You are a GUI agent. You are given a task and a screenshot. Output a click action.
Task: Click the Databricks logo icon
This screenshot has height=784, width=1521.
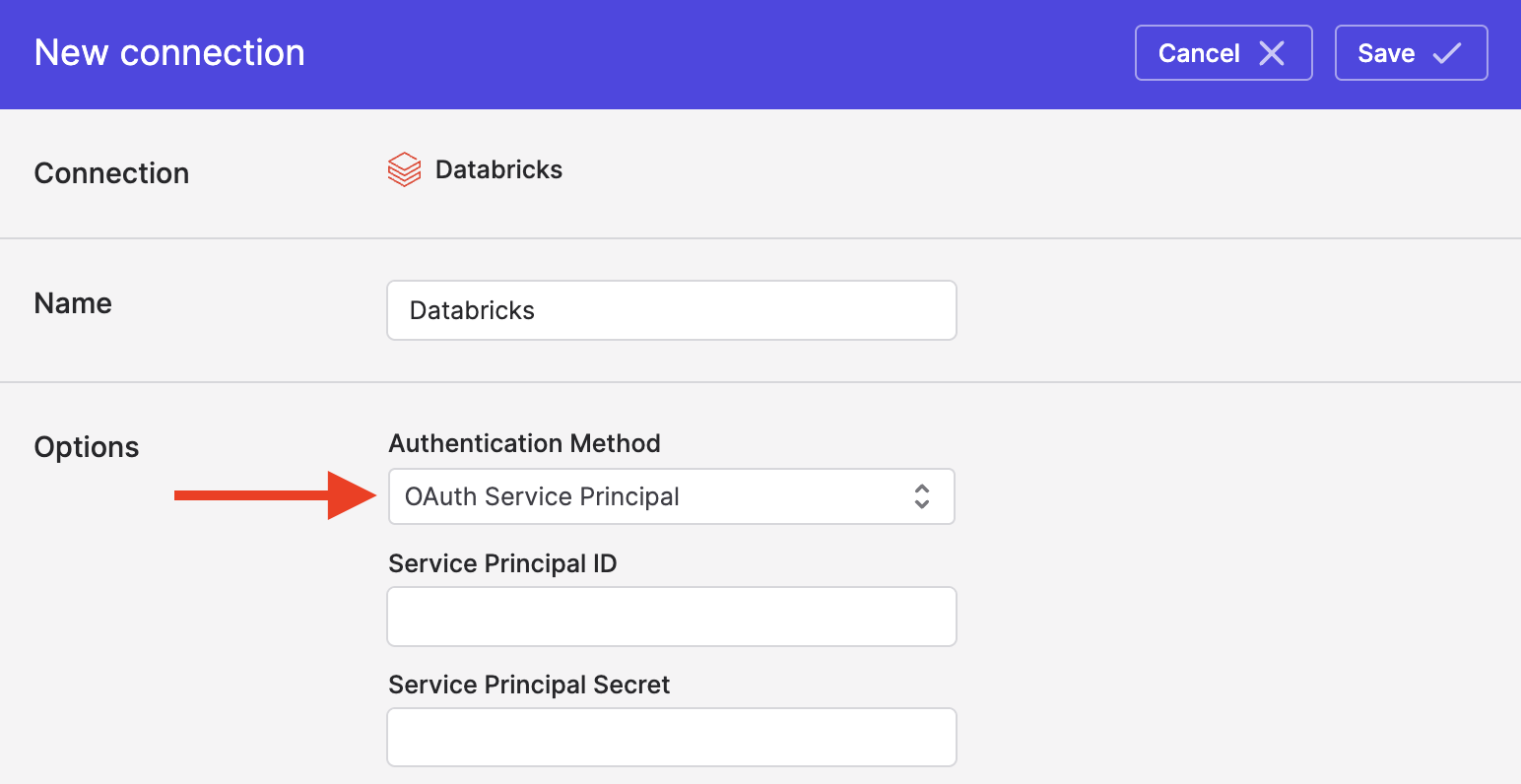point(404,169)
